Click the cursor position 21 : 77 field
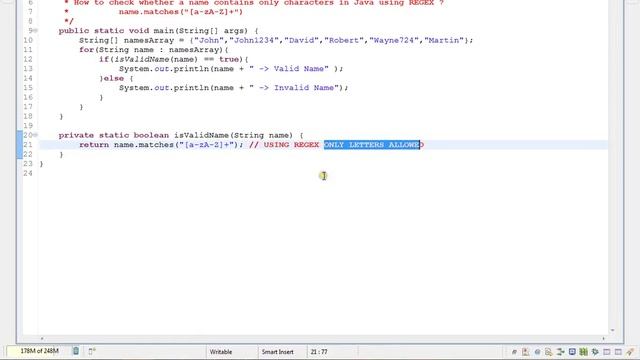The width and height of the screenshot is (640, 360). (319, 351)
